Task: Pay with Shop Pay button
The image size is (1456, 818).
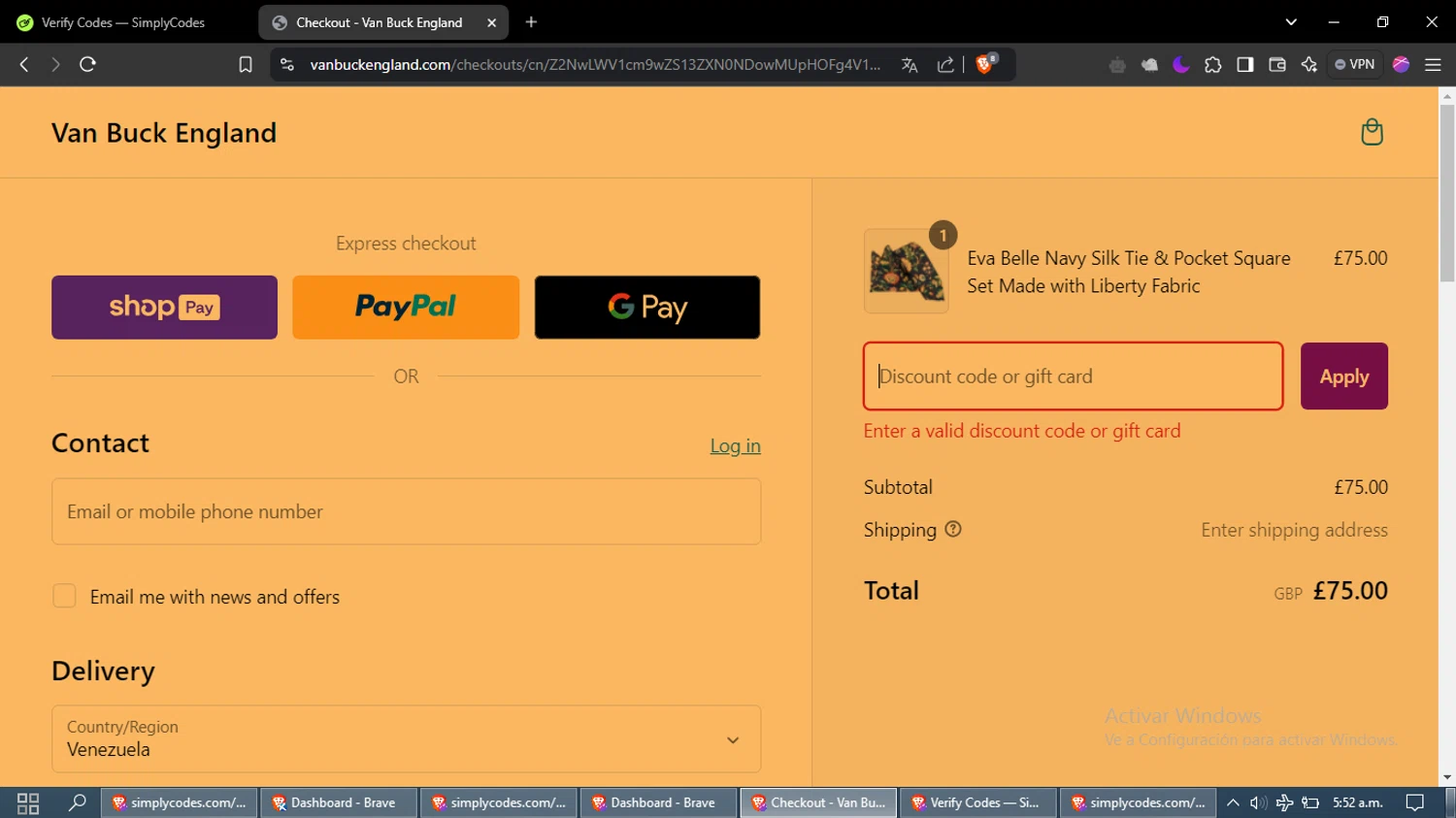Action: click(164, 308)
